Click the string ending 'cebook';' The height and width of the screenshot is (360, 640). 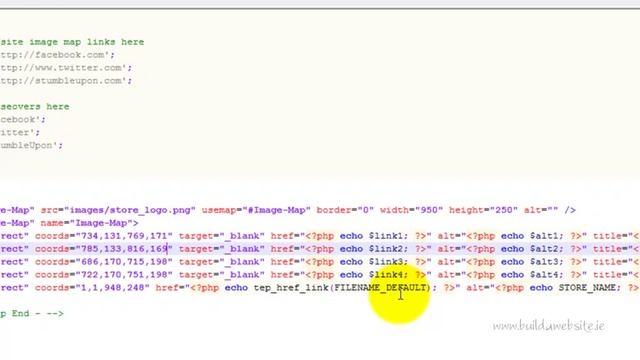23,120
